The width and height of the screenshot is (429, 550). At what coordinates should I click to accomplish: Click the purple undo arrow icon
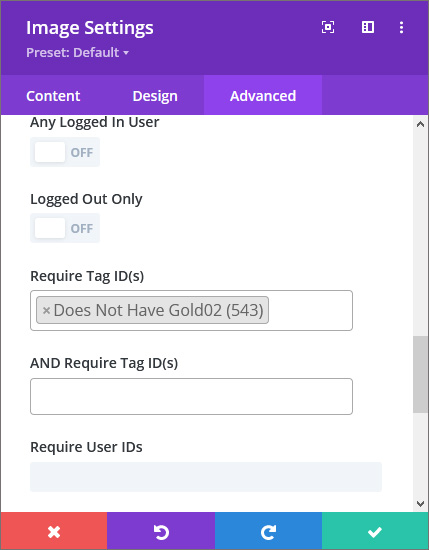point(161,531)
